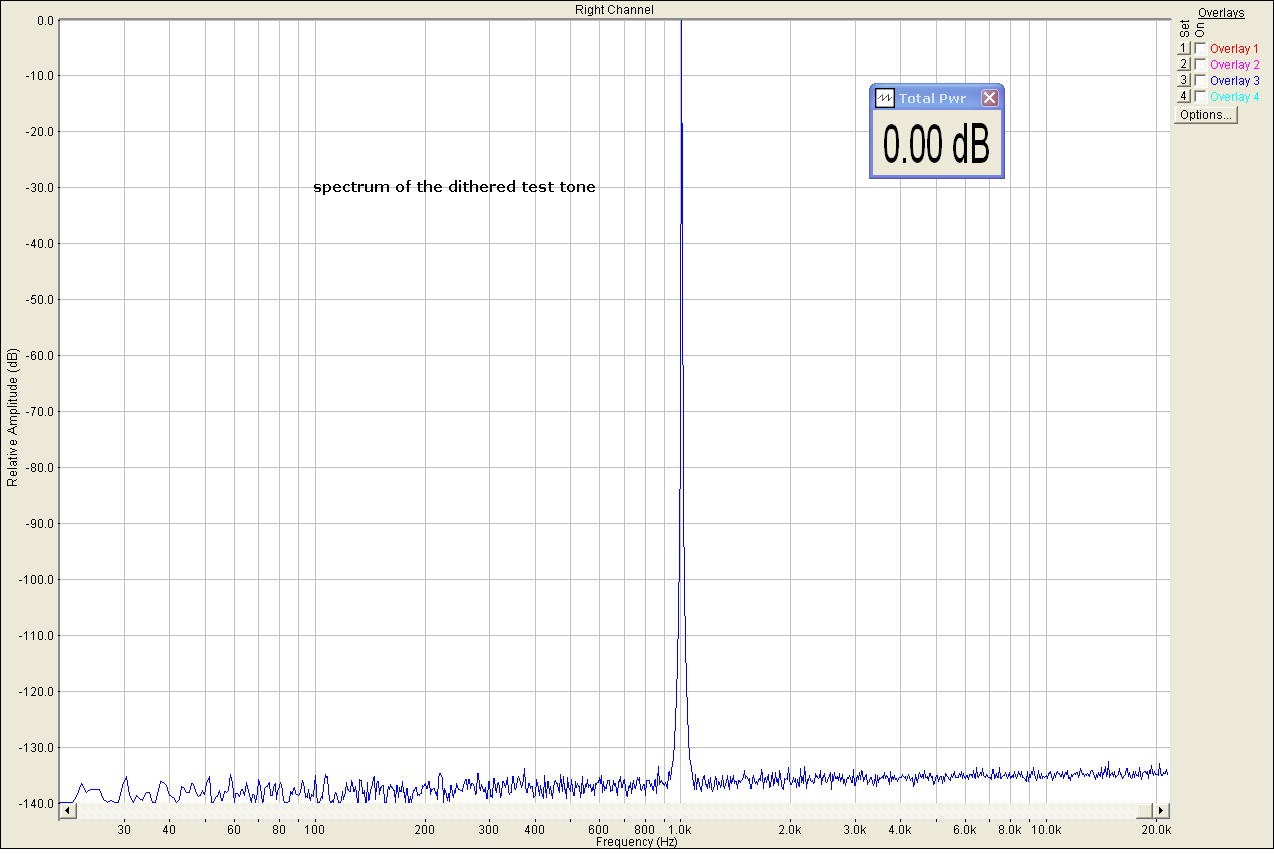The height and width of the screenshot is (859, 1274).
Task: Open the overlay Options... dialog
Action: (x=1206, y=115)
